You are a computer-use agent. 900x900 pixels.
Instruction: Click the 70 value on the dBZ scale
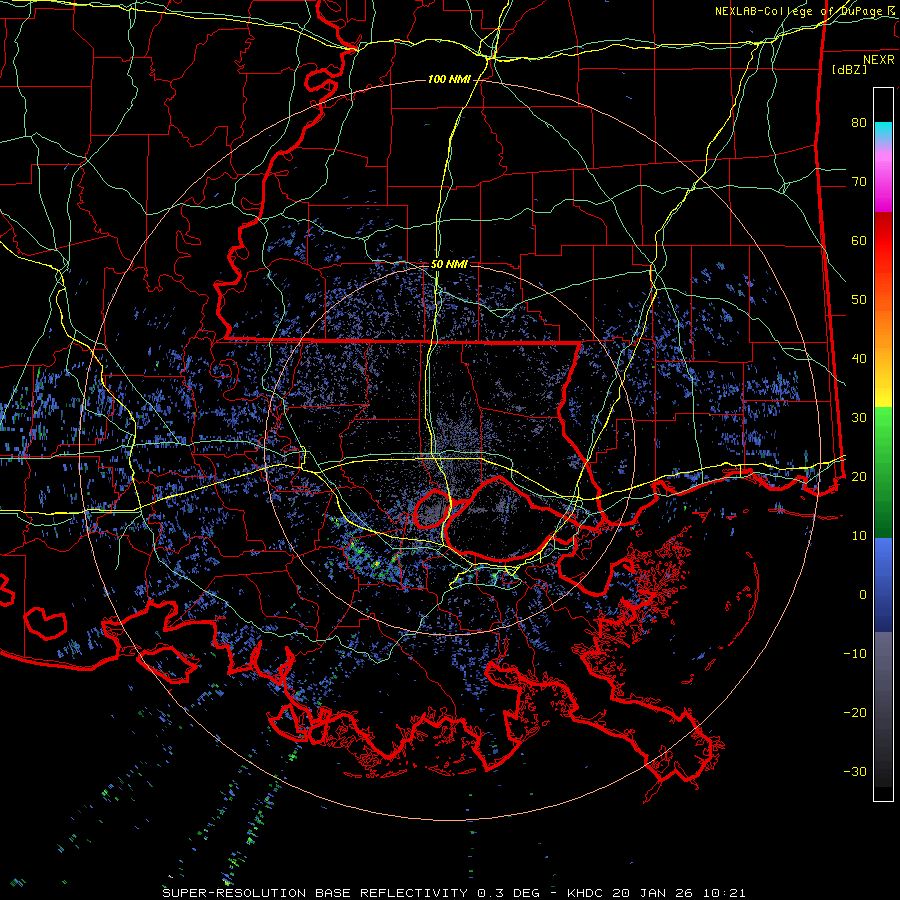tap(859, 181)
